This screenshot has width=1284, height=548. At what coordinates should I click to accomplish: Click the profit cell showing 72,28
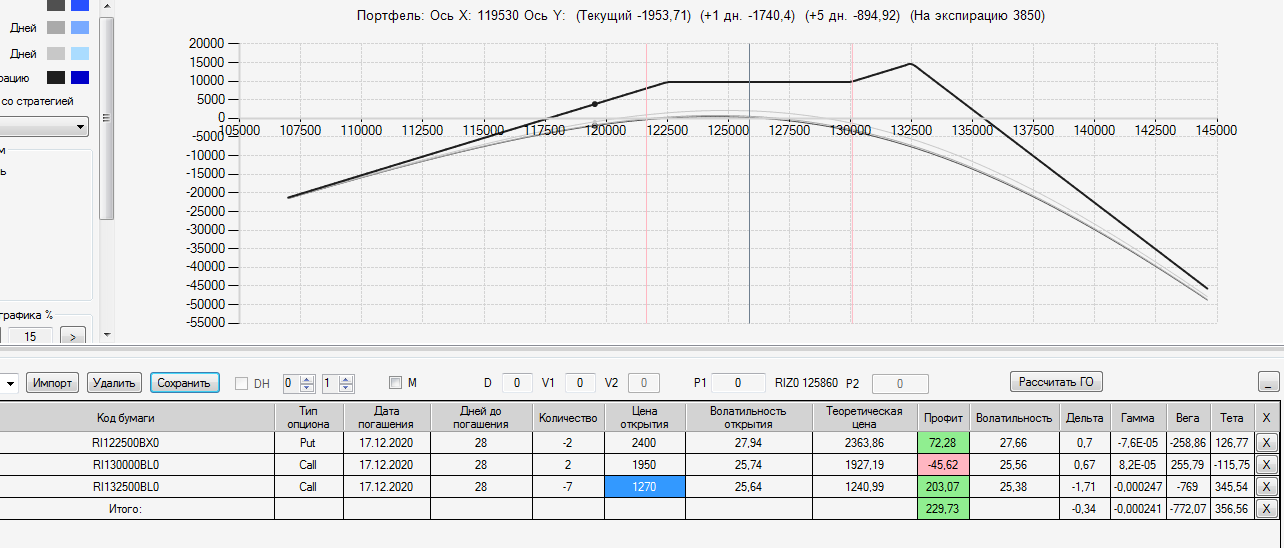944,443
